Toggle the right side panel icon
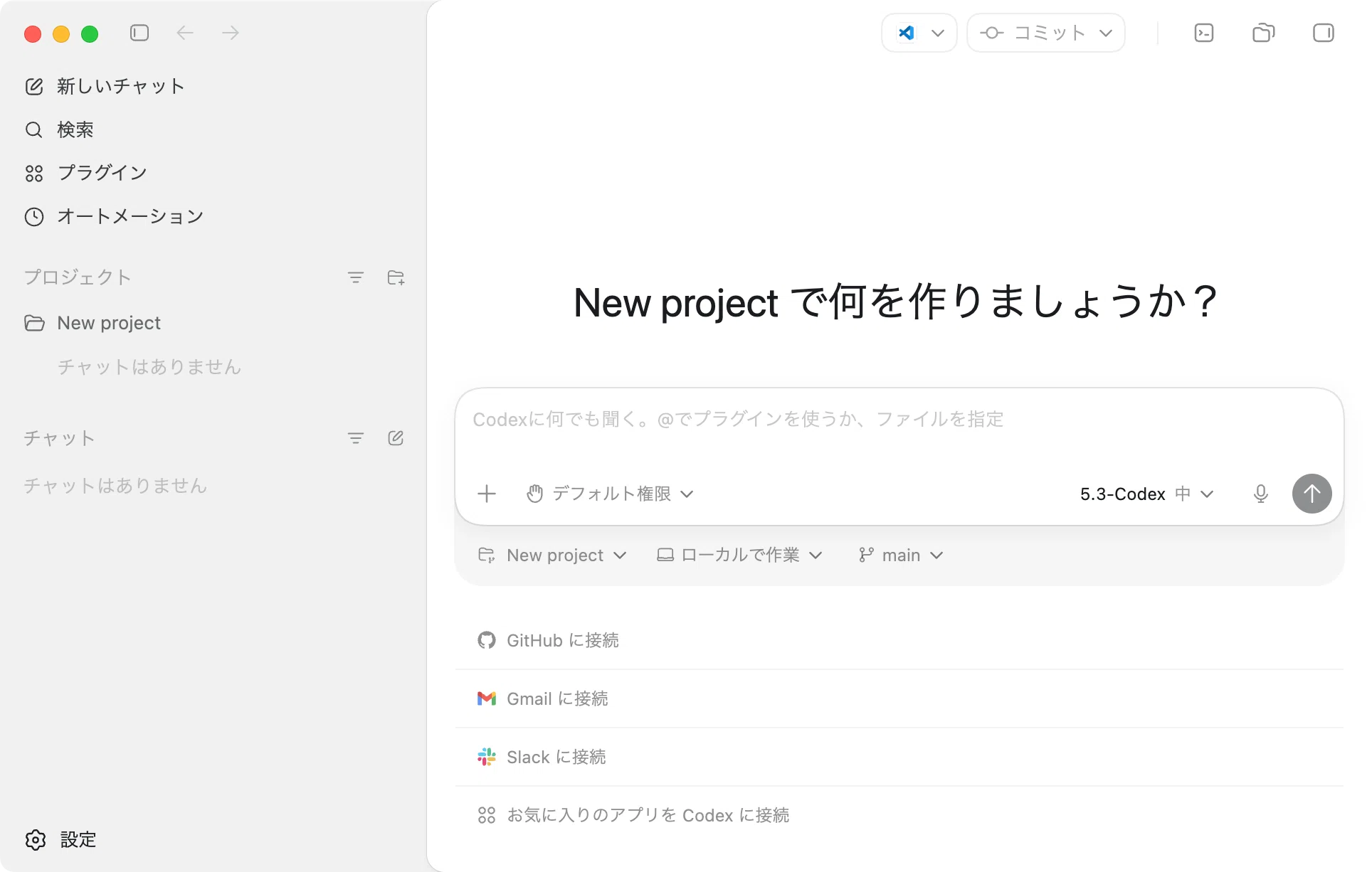The image size is (1372, 872). (1324, 33)
